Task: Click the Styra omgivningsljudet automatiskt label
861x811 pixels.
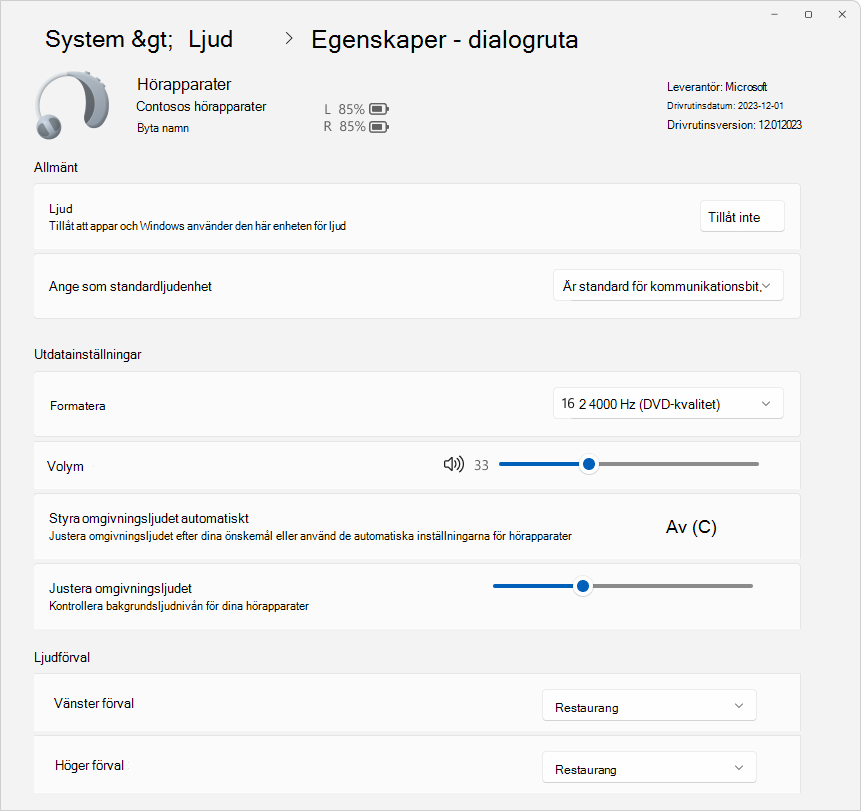Action: coord(149,518)
